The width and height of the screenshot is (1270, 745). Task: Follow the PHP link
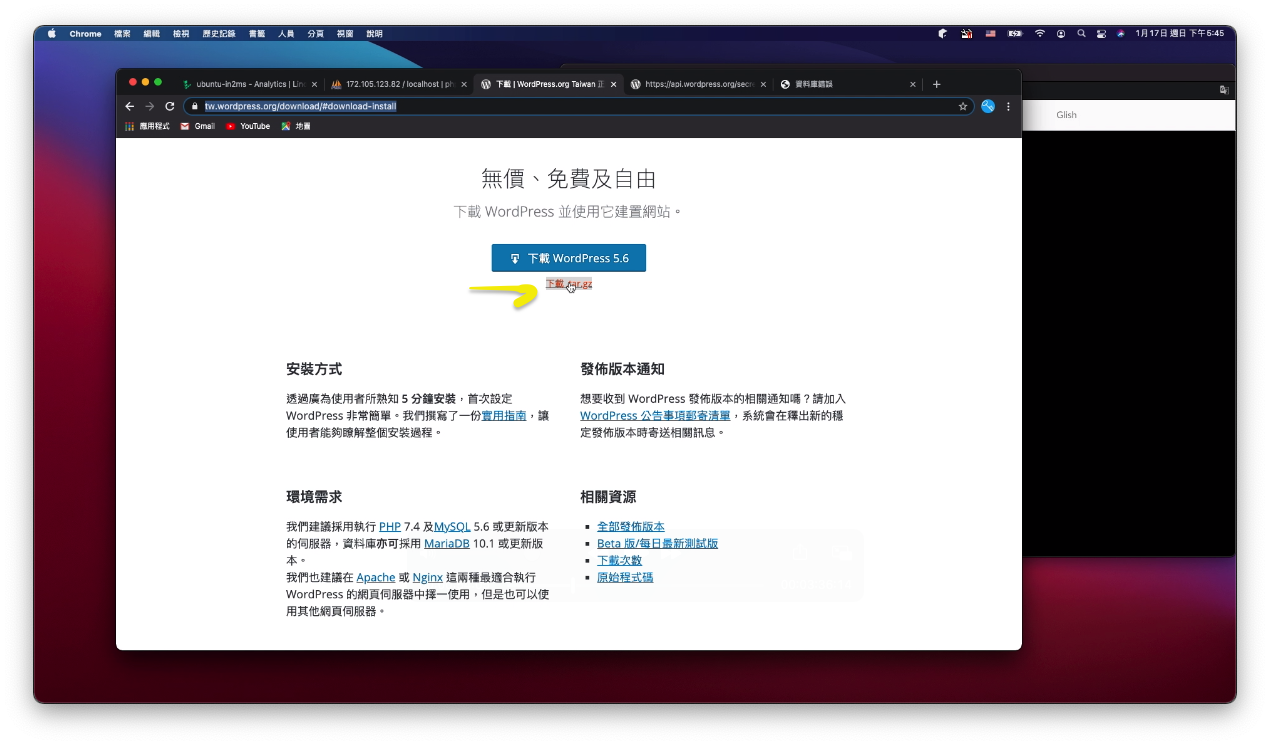[x=390, y=526]
